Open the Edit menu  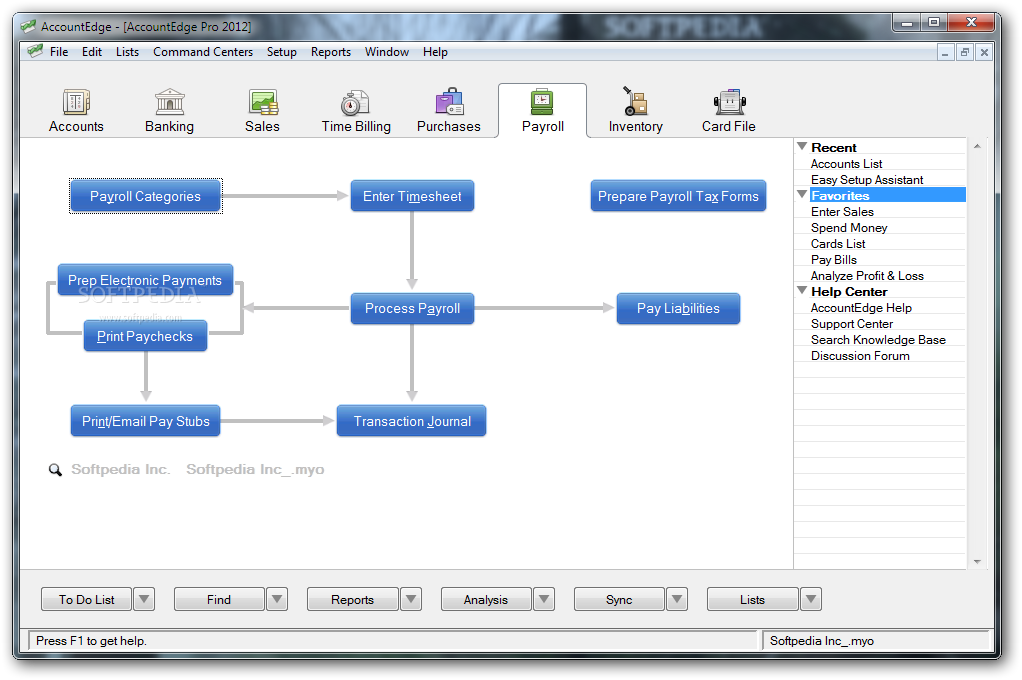coord(92,52)
